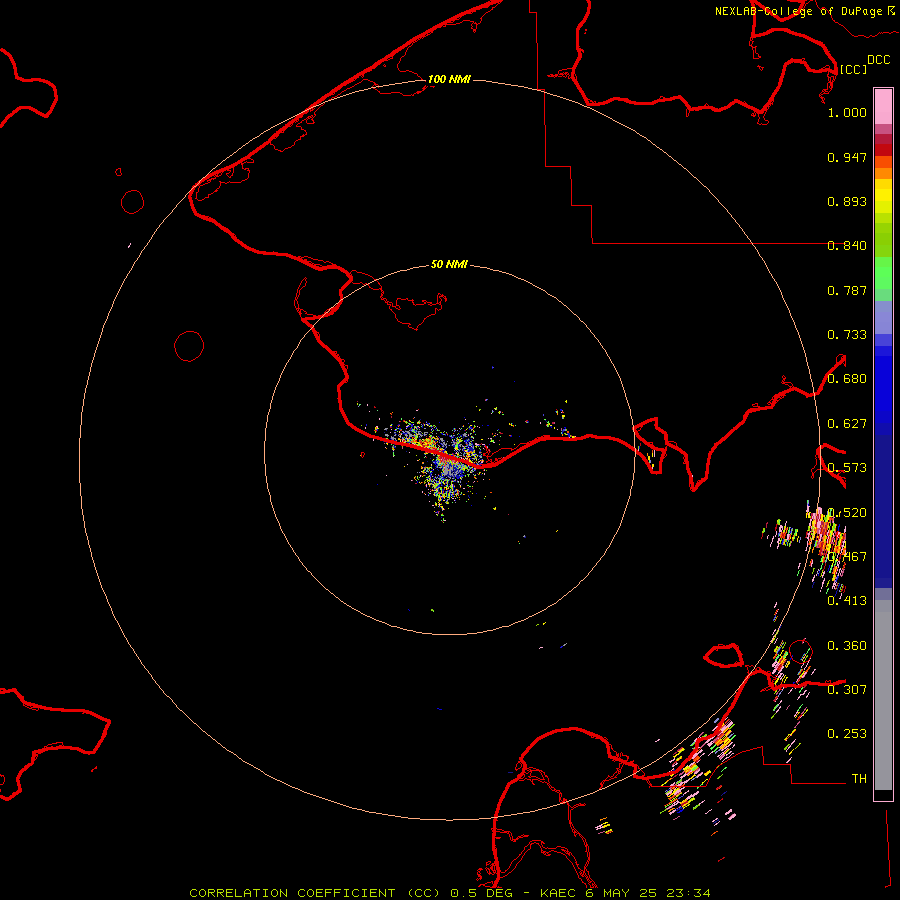Viewport: 900px width, 900px height.
Task: Select the 0.253 scale value
Action: [x=847, y=734]
